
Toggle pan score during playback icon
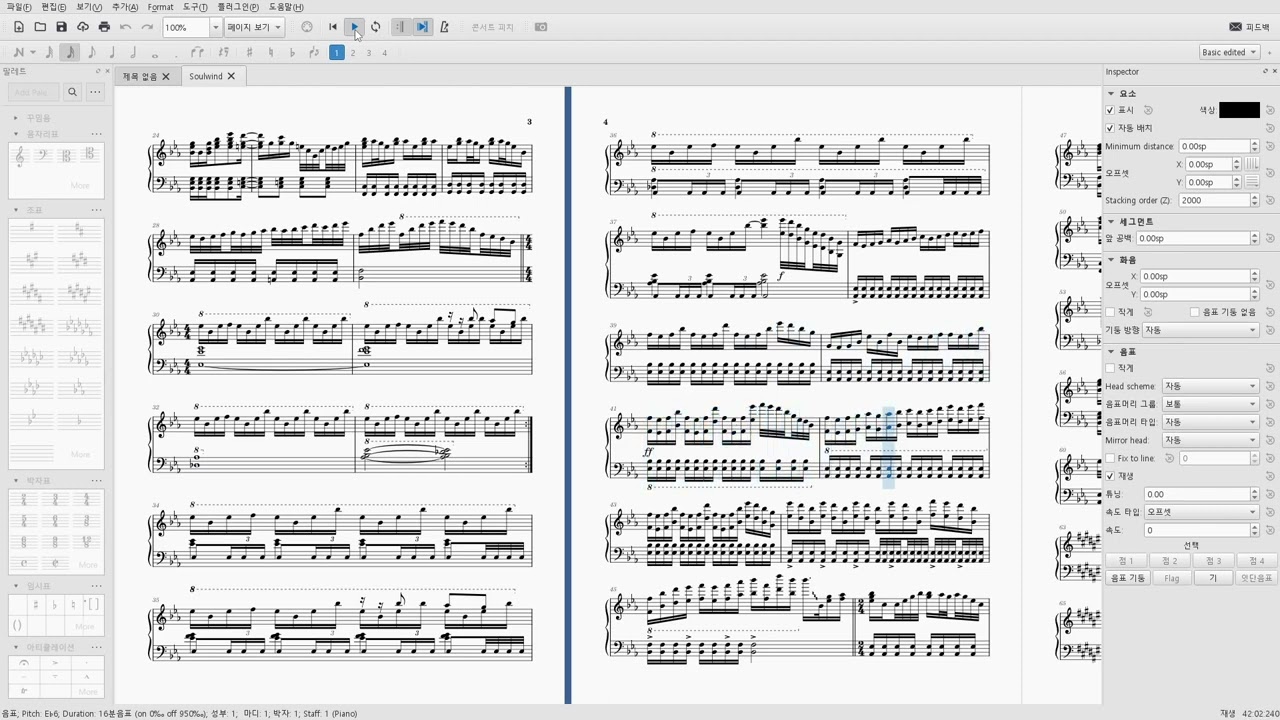pos(422,27)
